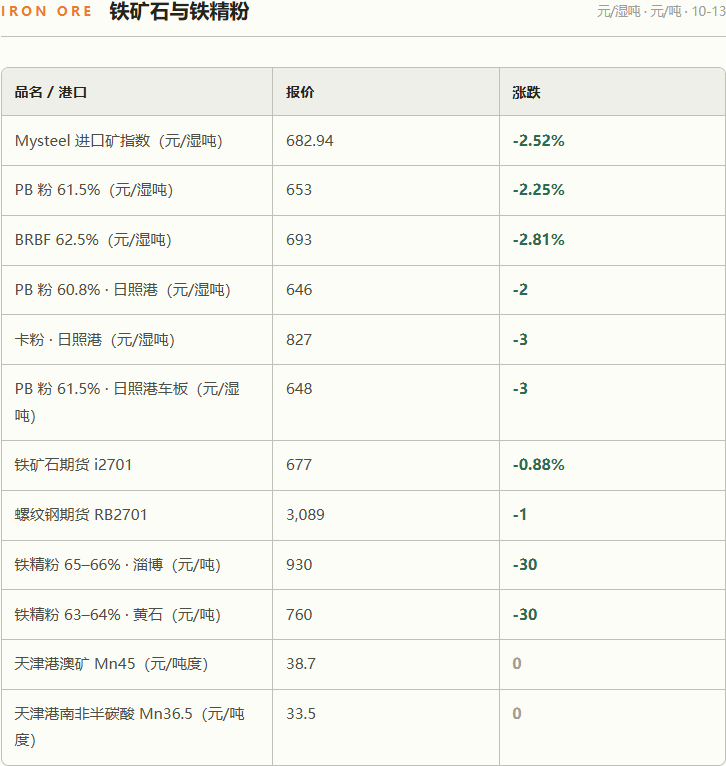Click the price value 682.94
Screen dimensions: 726x766
click(310, 141)
